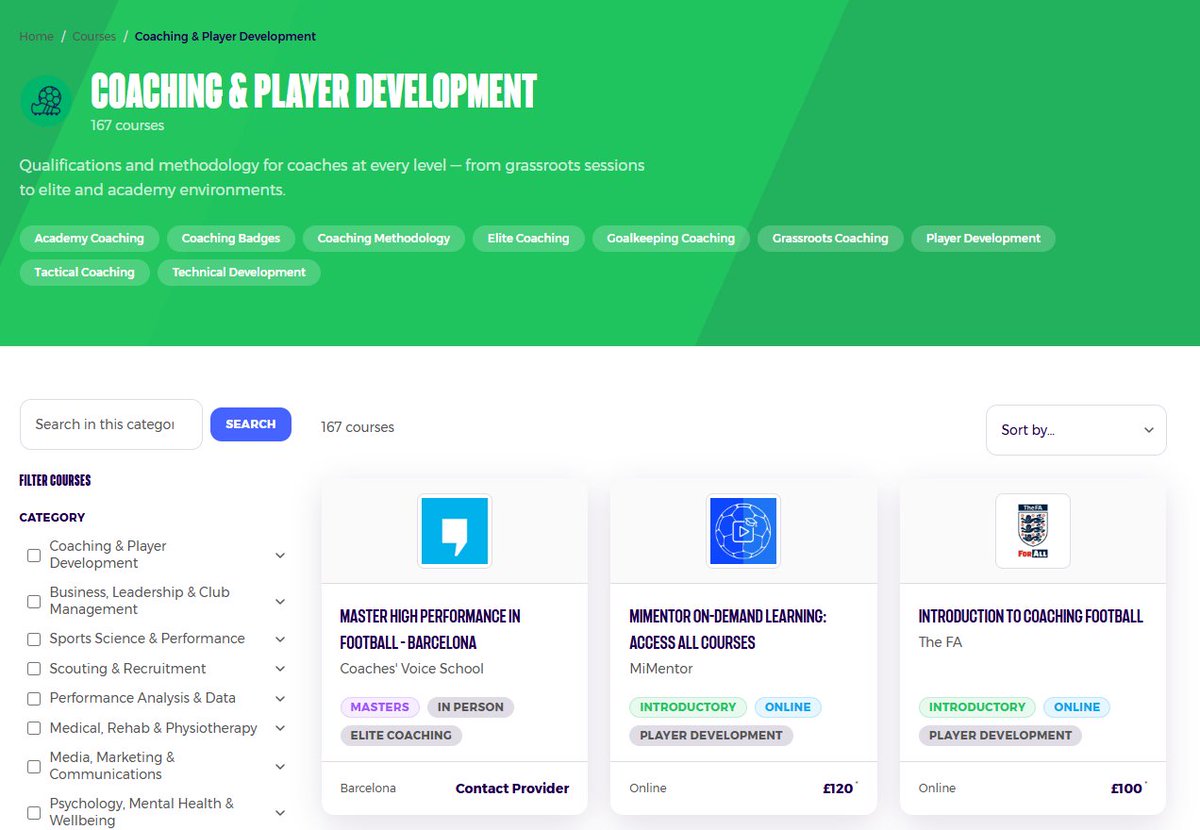
Task: Check Media, Marketing & Communications filter
Action: (34, 766)
